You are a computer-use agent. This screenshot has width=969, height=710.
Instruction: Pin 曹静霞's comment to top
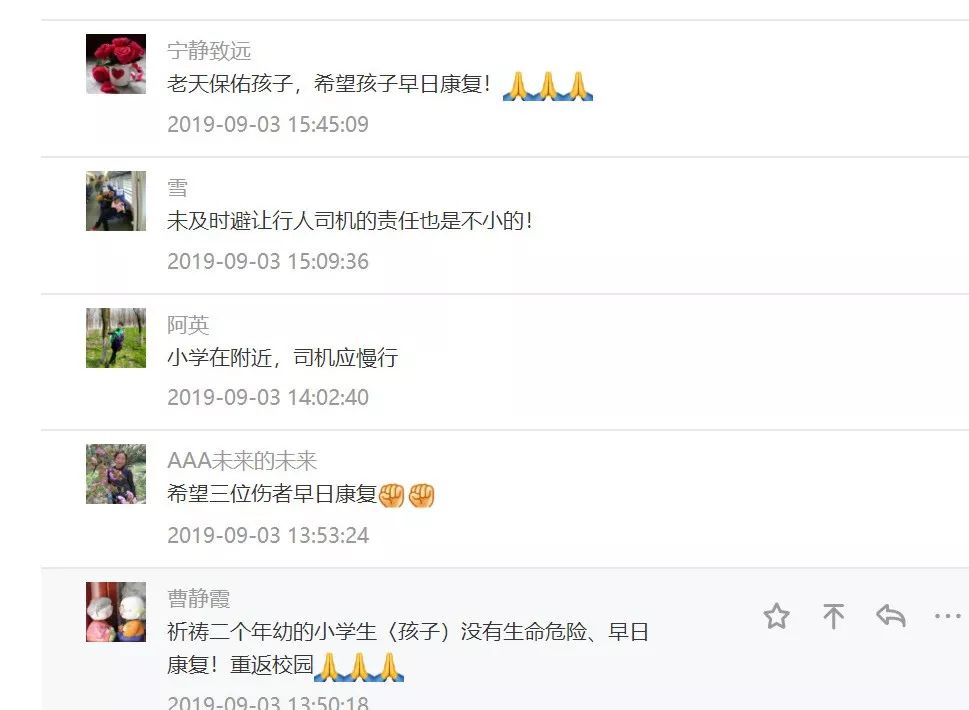pos(833,616)
